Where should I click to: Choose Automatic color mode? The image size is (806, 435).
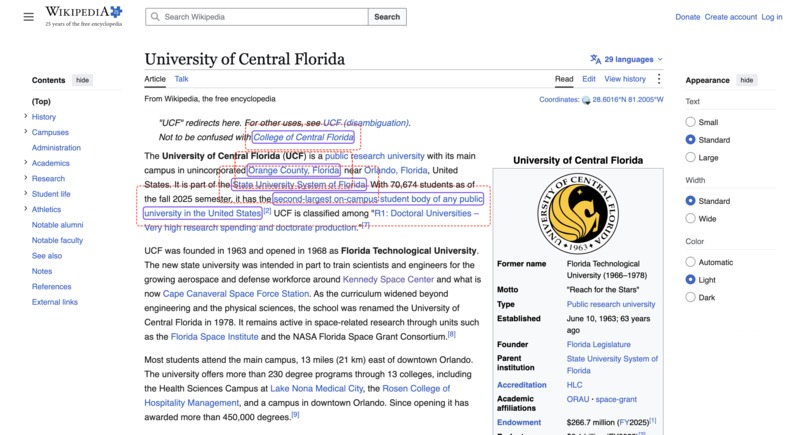[690, 262]
